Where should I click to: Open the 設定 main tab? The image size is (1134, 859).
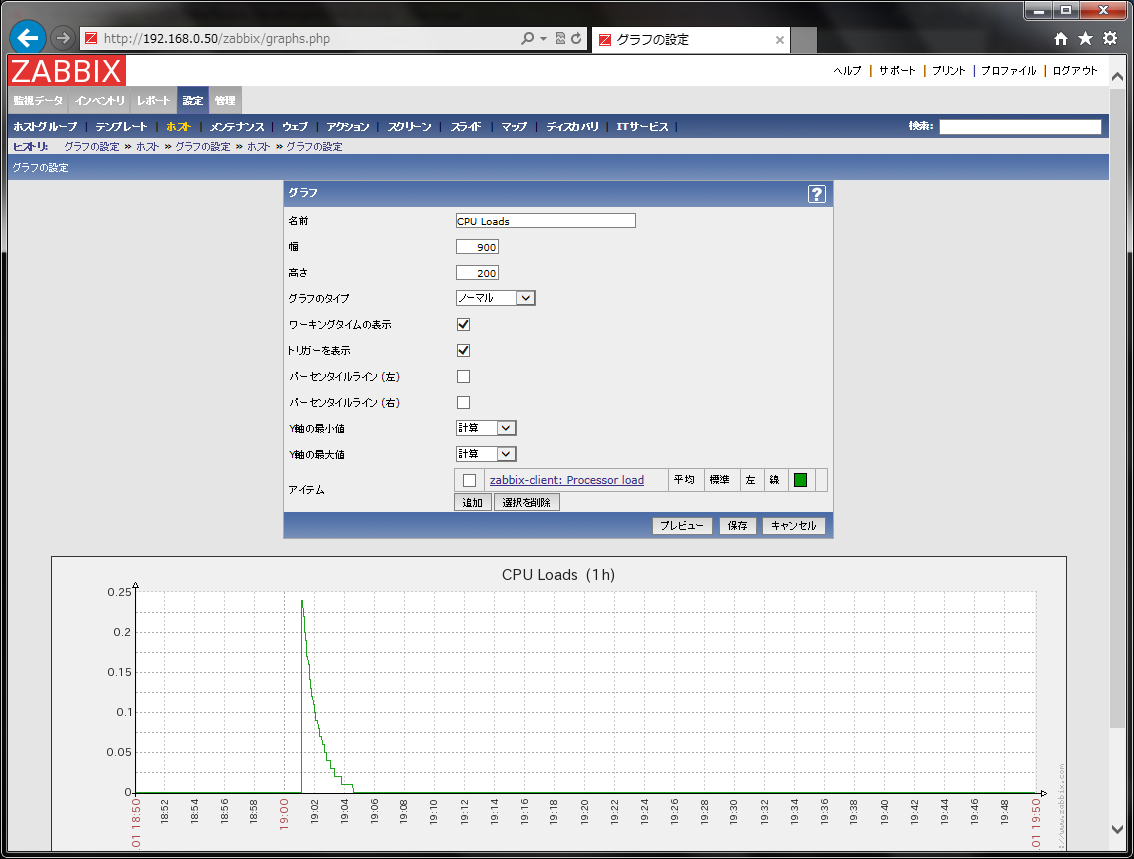(x=193, y=101)
